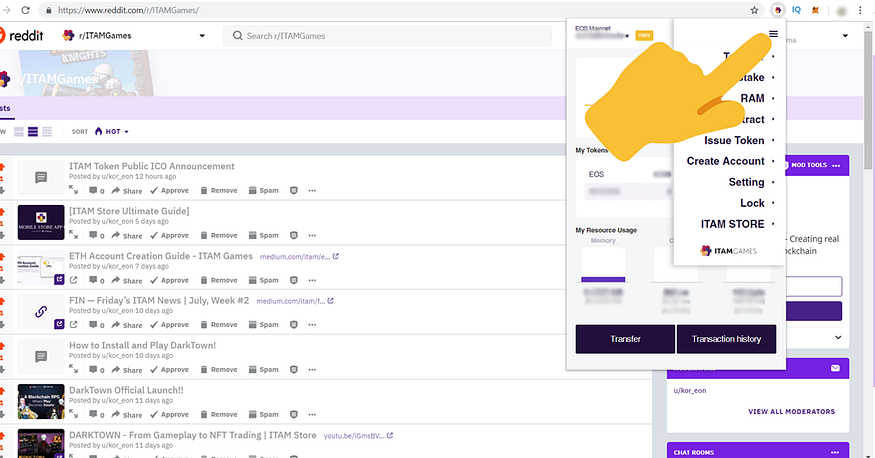Viewport: 875px width, 458px height.
Task: Bookmark this page with the star icon
Action: point(754,10)
